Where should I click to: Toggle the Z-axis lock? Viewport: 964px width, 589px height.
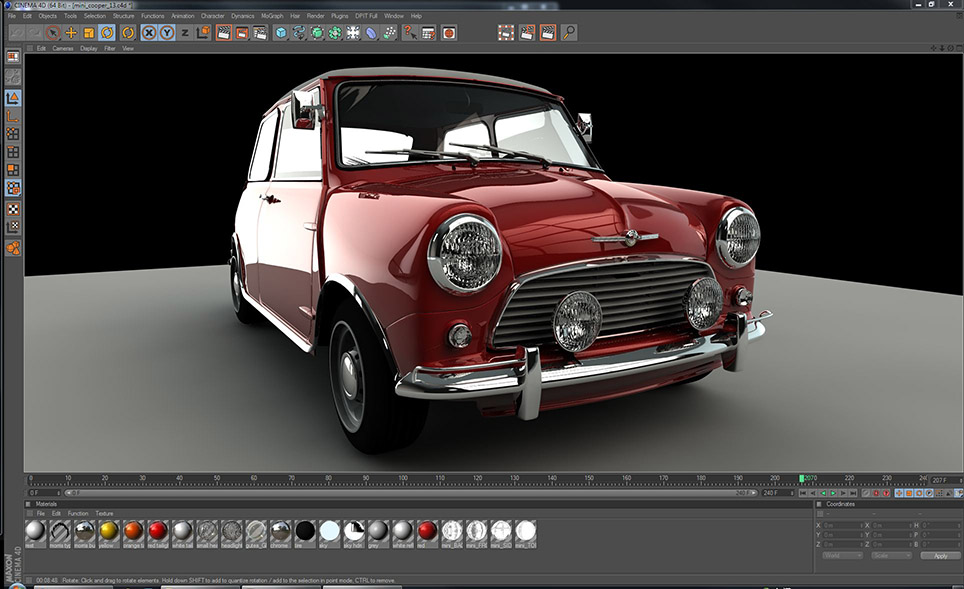point(184,32)
